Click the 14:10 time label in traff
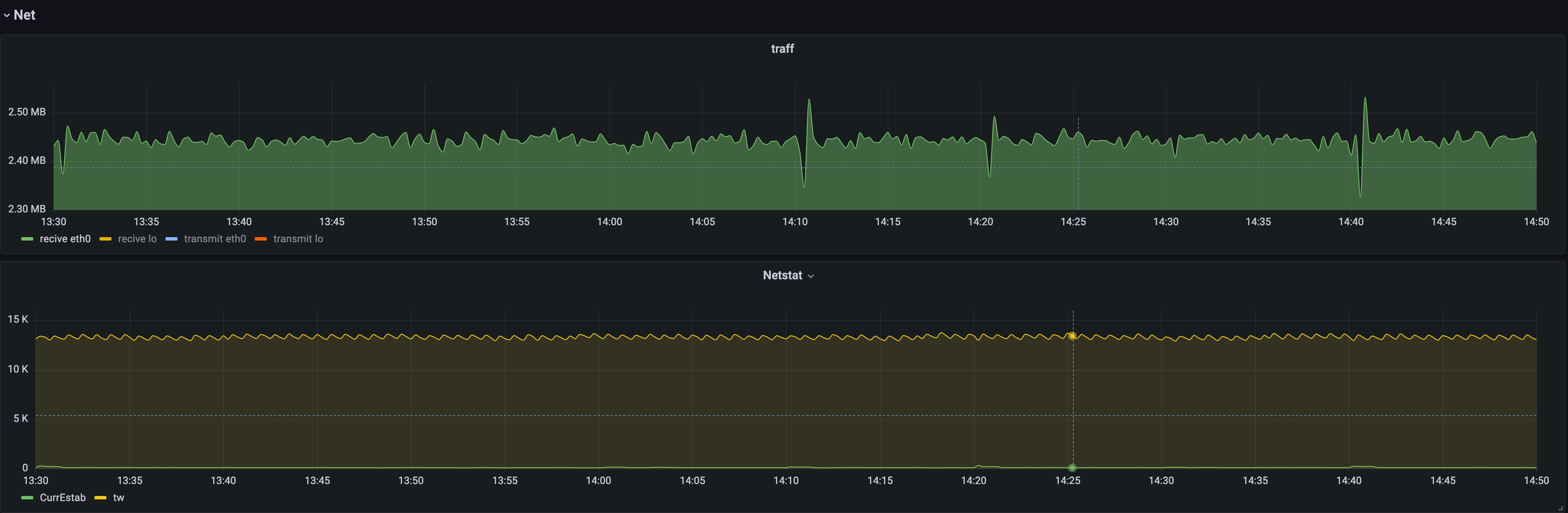The height and width of the screenshot is (513, 1568). pos(795,222)
